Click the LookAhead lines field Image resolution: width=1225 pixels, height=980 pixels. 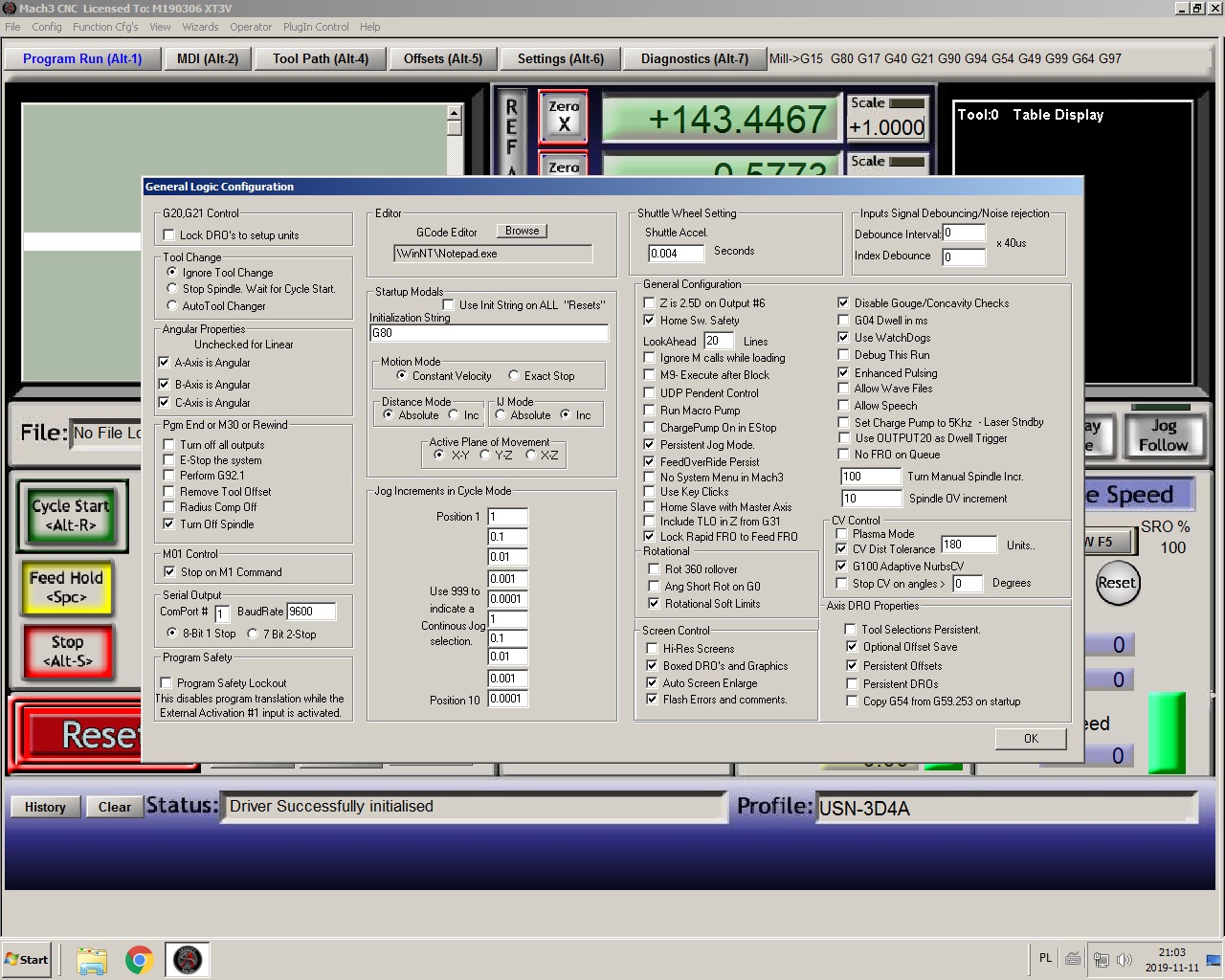[719, 341]
